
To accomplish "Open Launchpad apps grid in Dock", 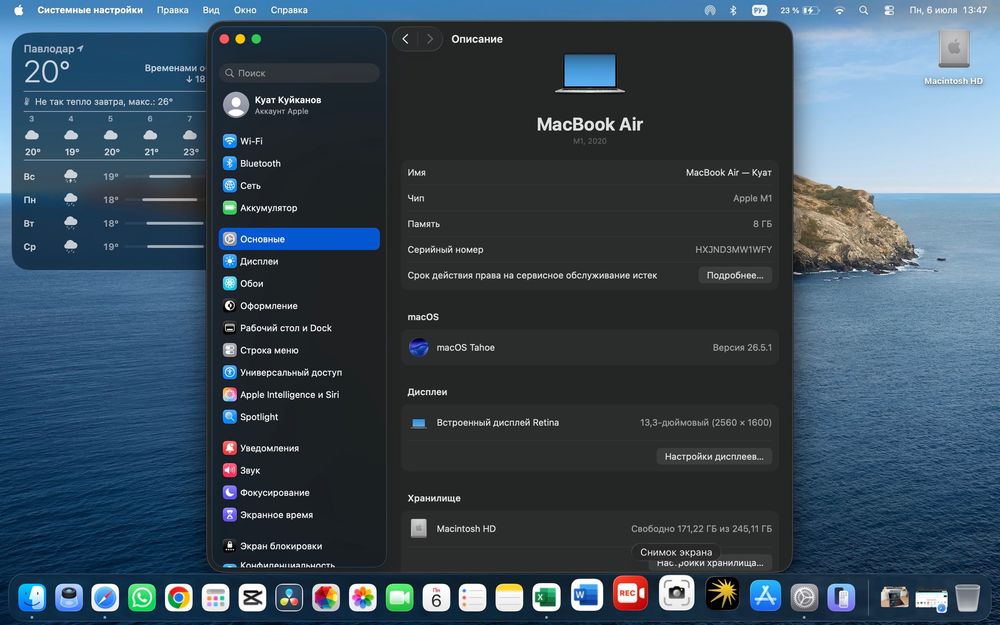I will click(216, 598).
